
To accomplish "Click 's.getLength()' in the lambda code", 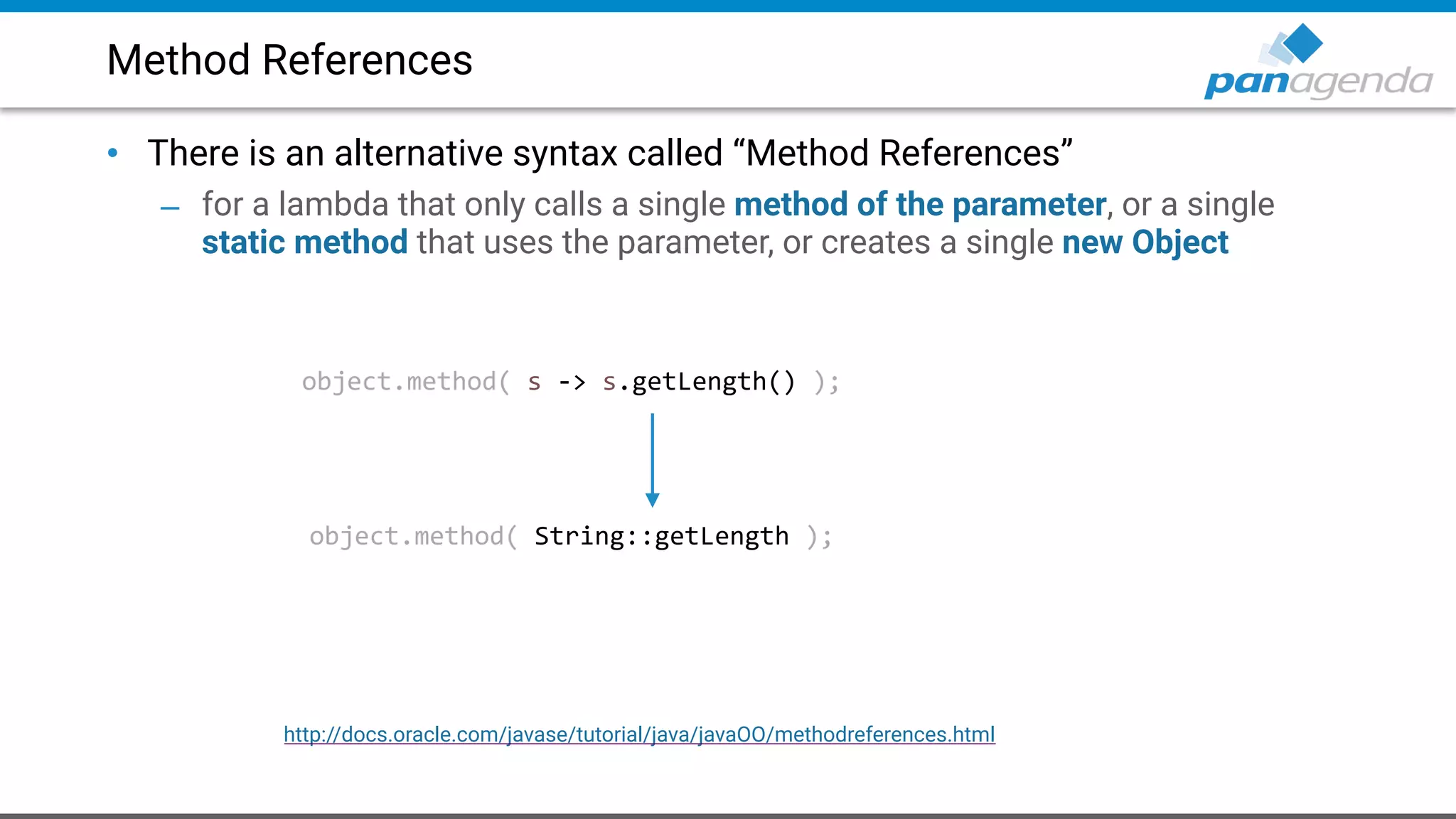I will (699, 382).
